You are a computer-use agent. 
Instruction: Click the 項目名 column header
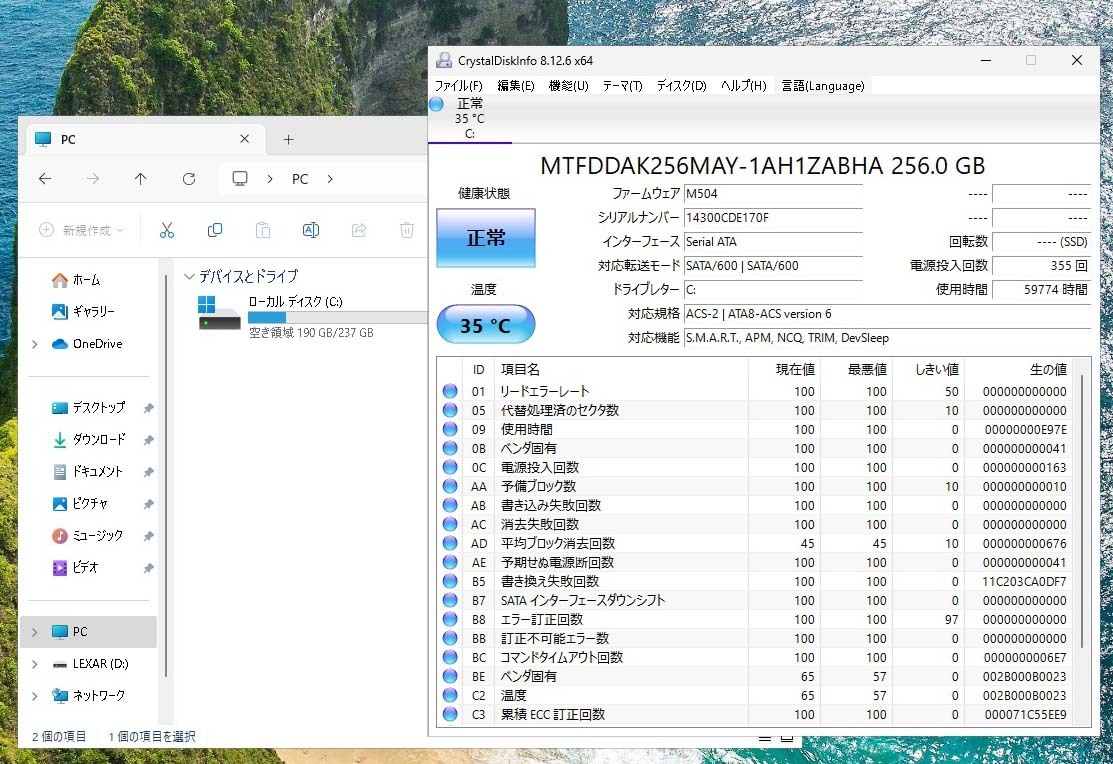[621, 369]
